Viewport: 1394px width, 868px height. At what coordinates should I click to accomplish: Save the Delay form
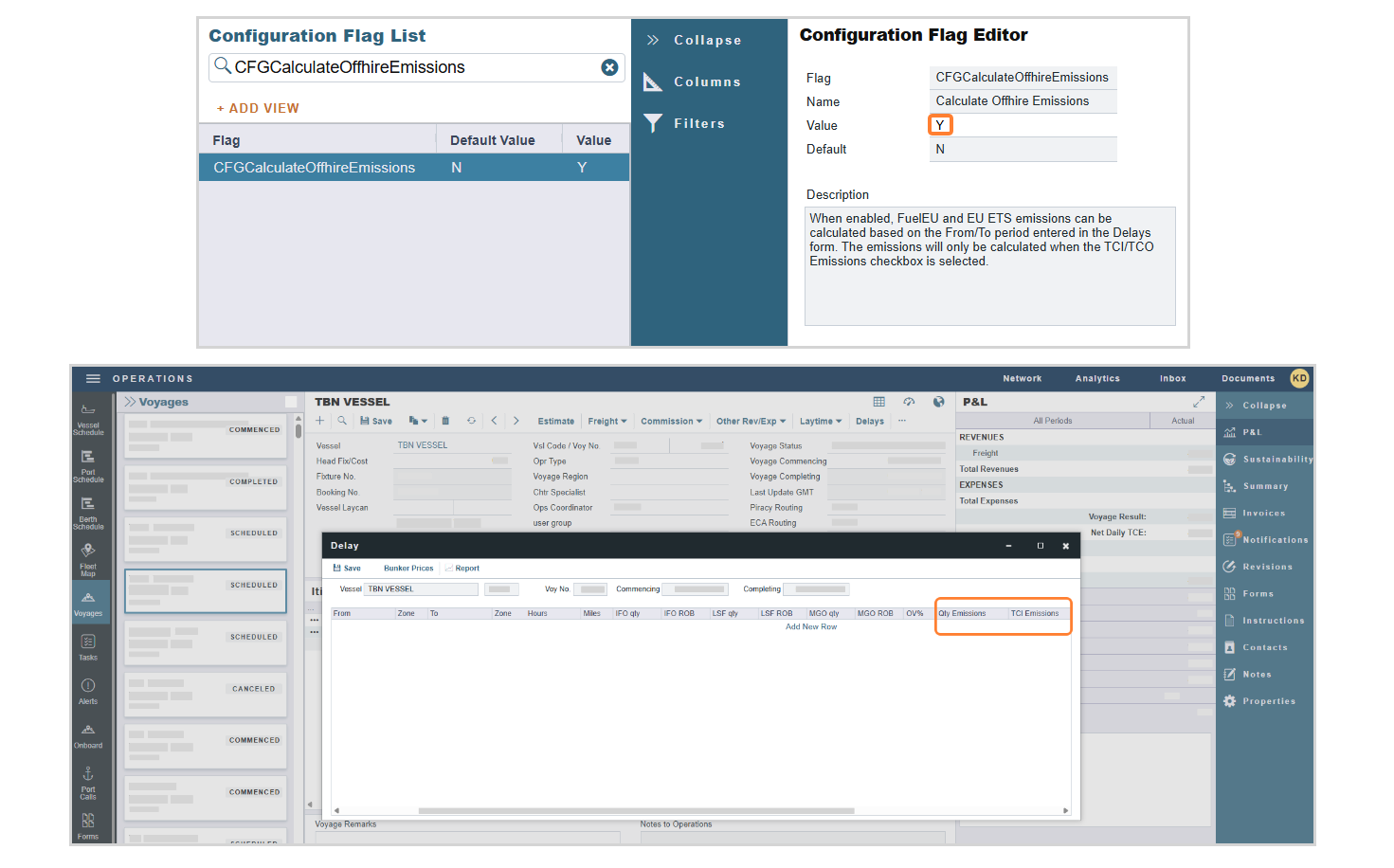pyautogui.click(x=347, y=568)
